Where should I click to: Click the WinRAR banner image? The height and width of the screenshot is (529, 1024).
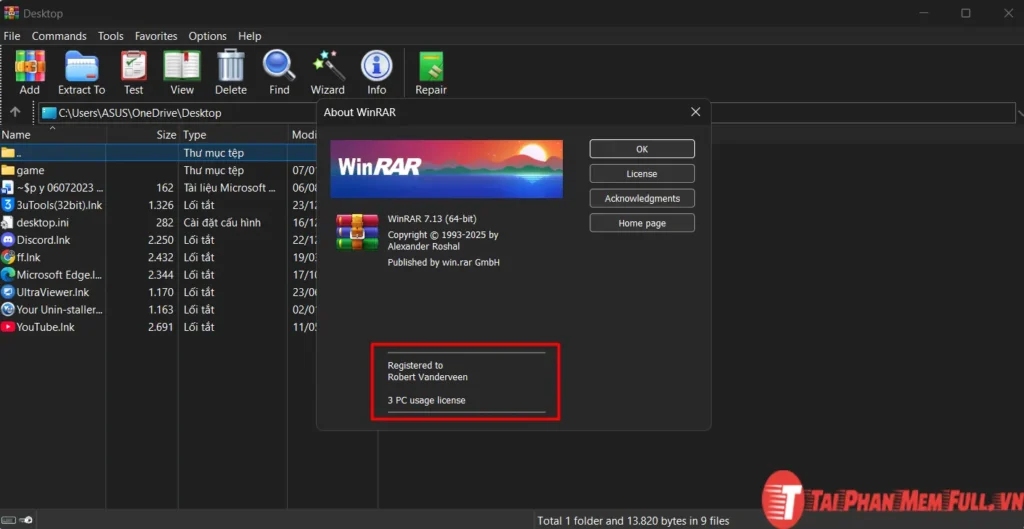coord(446,168)
